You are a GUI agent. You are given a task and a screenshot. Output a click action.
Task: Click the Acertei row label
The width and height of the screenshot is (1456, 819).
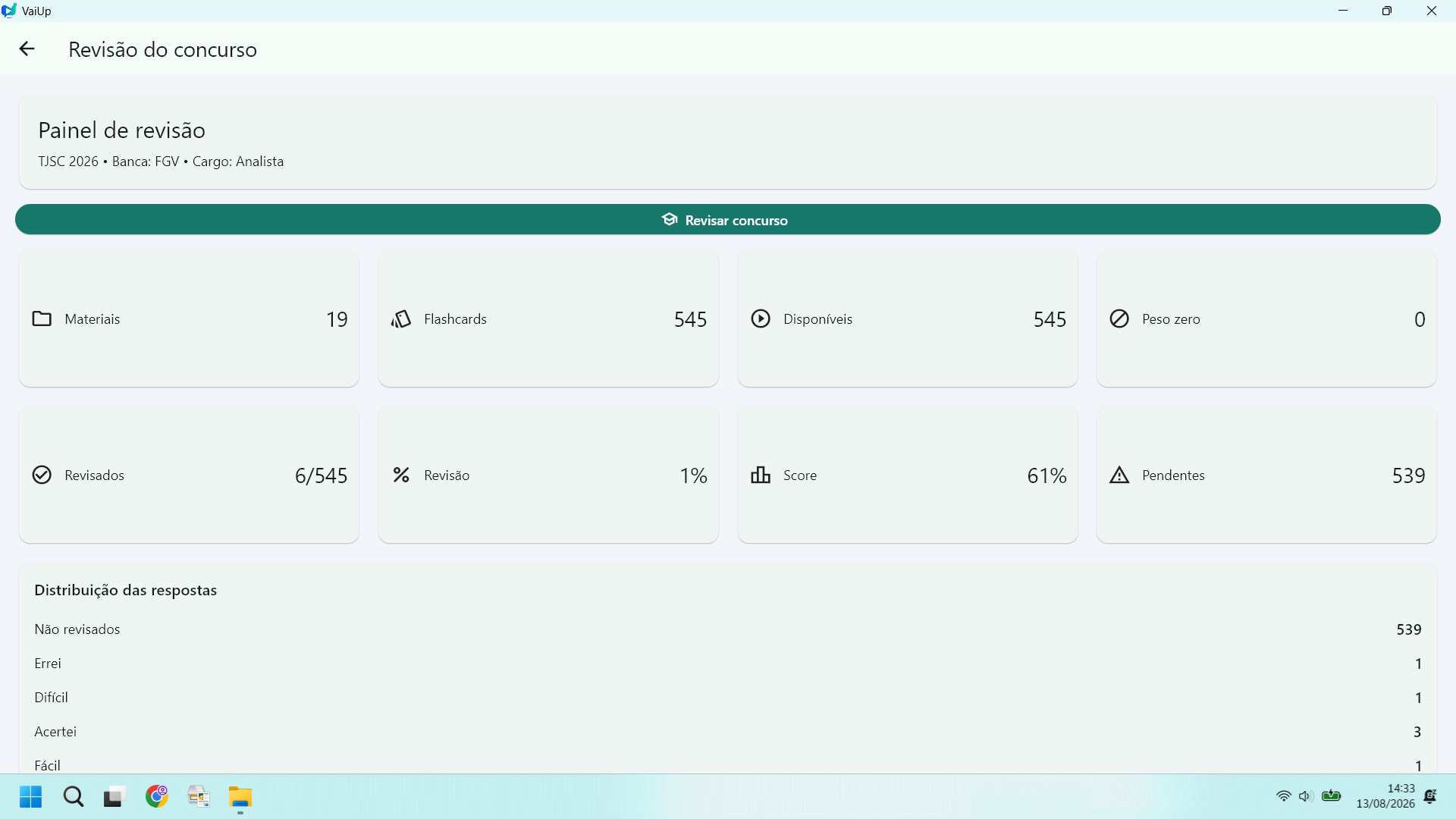pos(55,732)
